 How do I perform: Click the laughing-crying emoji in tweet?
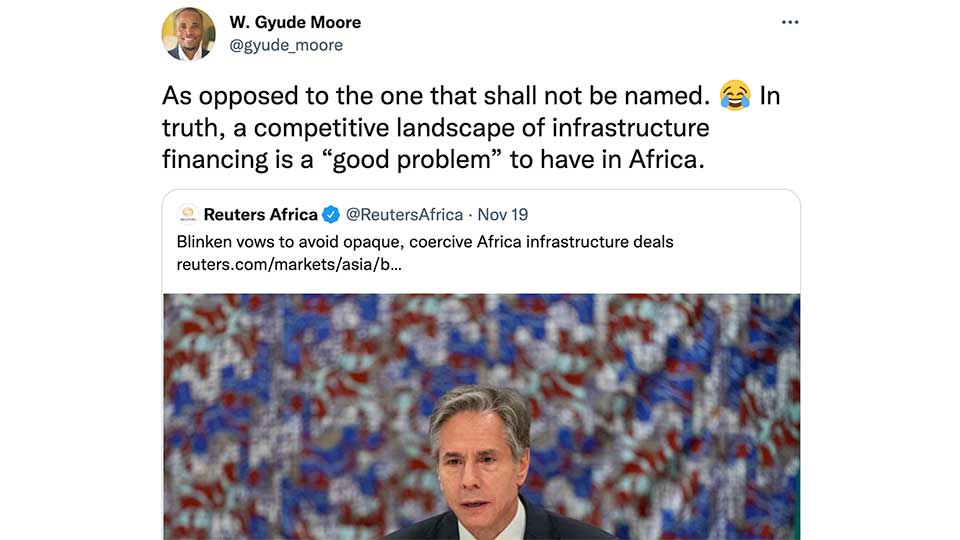click(x=735, y=95)
